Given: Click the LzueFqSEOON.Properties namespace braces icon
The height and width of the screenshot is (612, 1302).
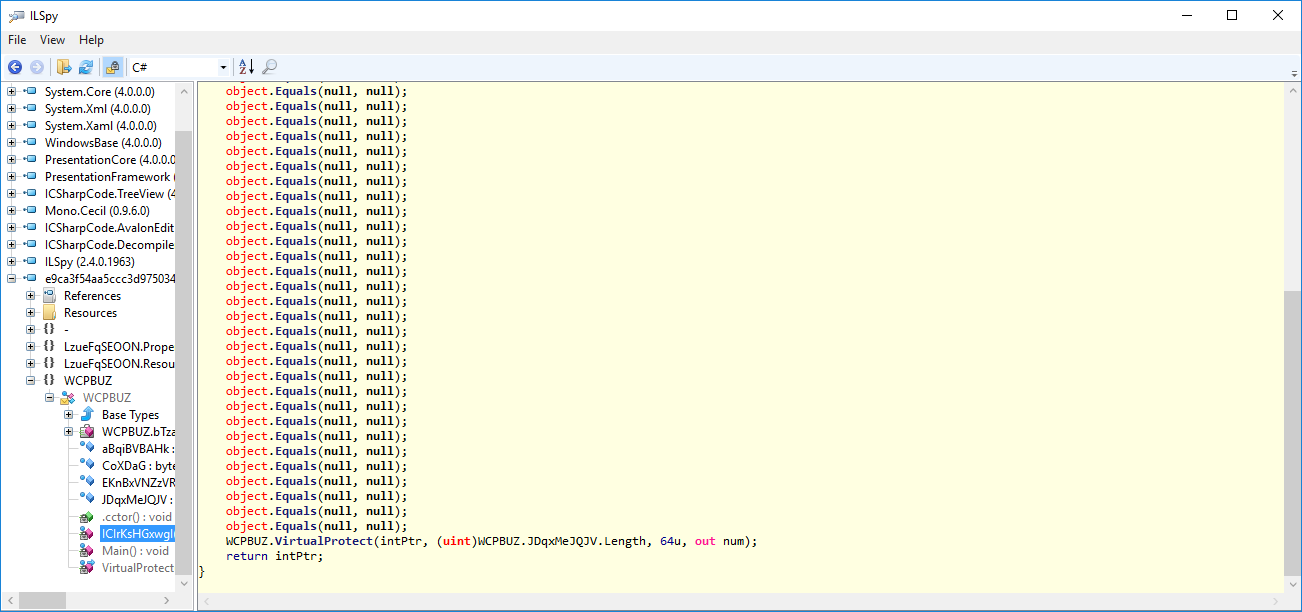Looking at the screenshot, I should click(49, 347).
